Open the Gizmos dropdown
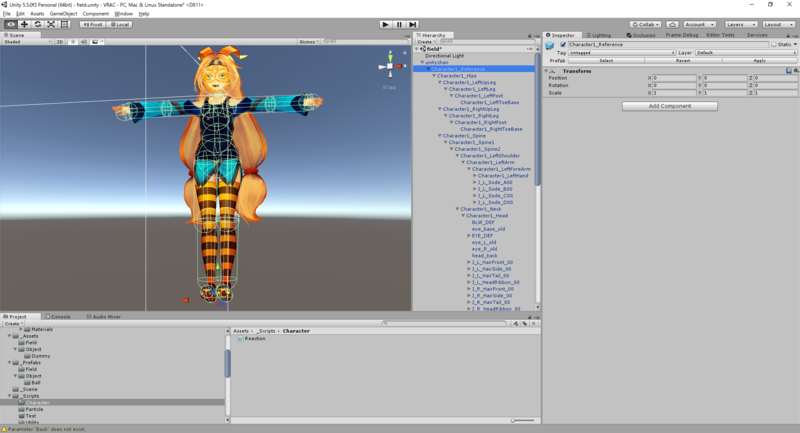This screenshot has width=800, height=433. tap(309, 41)
